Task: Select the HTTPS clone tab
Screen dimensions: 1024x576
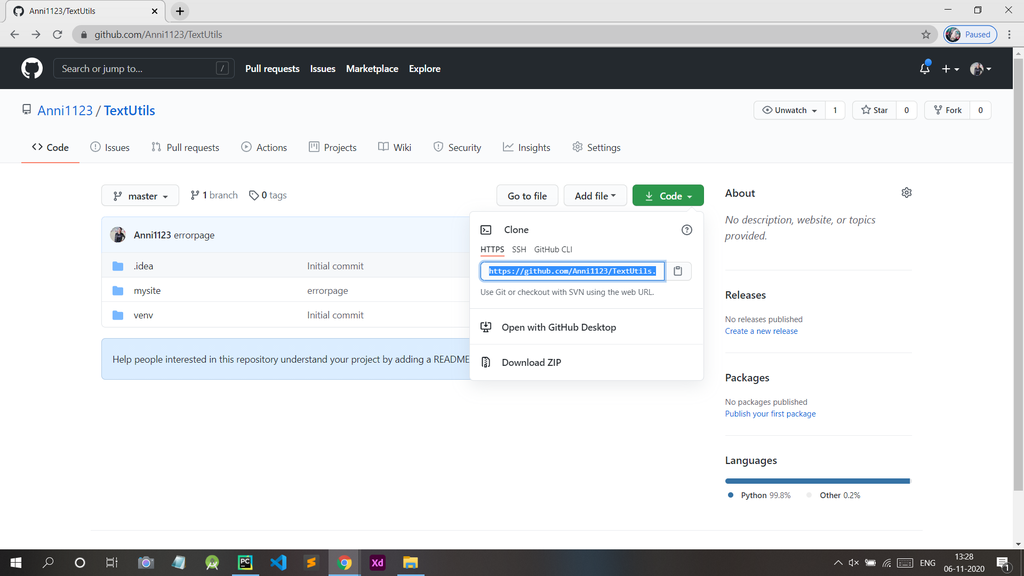Action: click(492, 249)
